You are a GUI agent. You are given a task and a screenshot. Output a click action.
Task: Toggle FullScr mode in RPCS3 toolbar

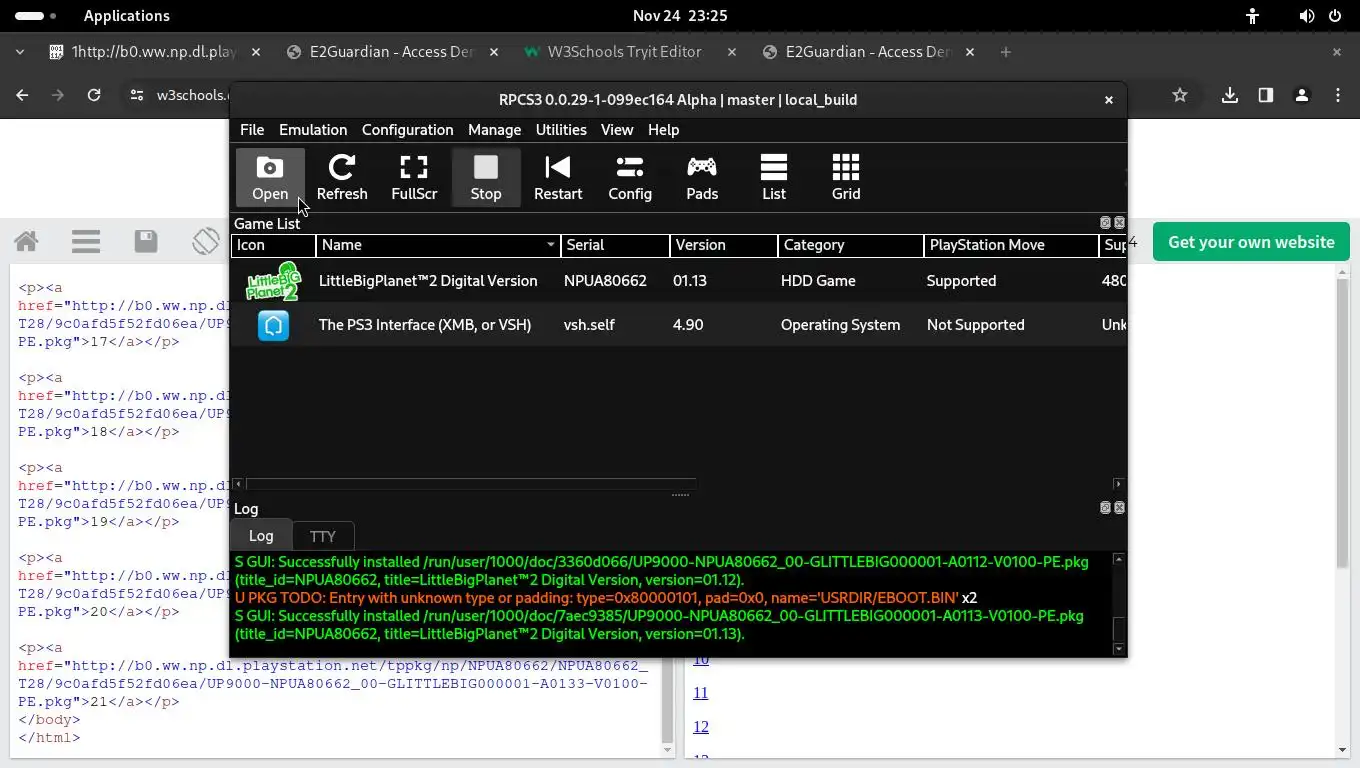coord(414,178)
